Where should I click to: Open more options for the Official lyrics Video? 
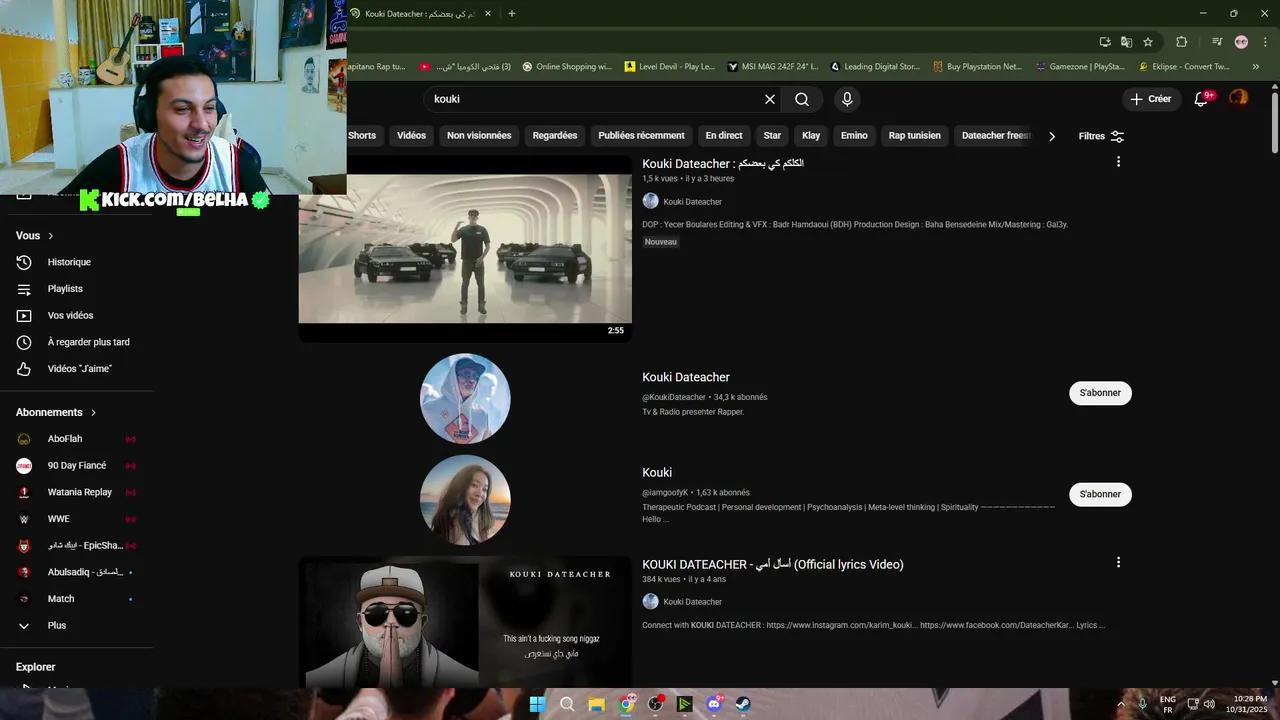click(x=1118, y=563)
